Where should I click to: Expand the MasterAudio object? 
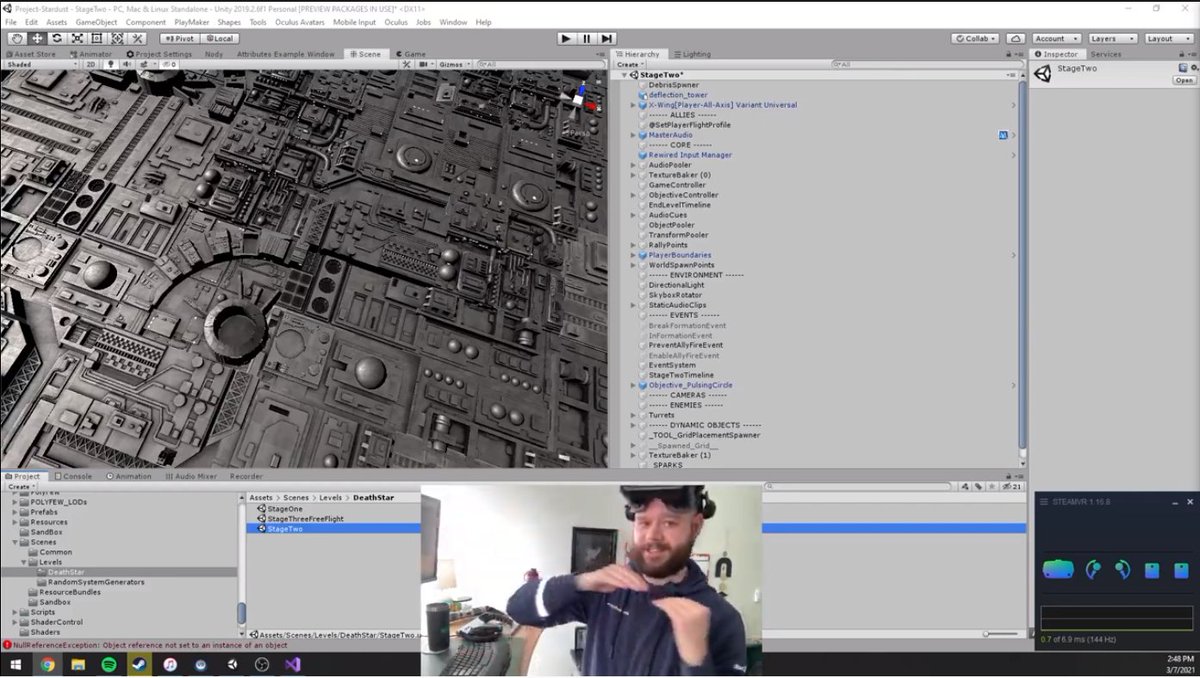click(x=633, y=135)
